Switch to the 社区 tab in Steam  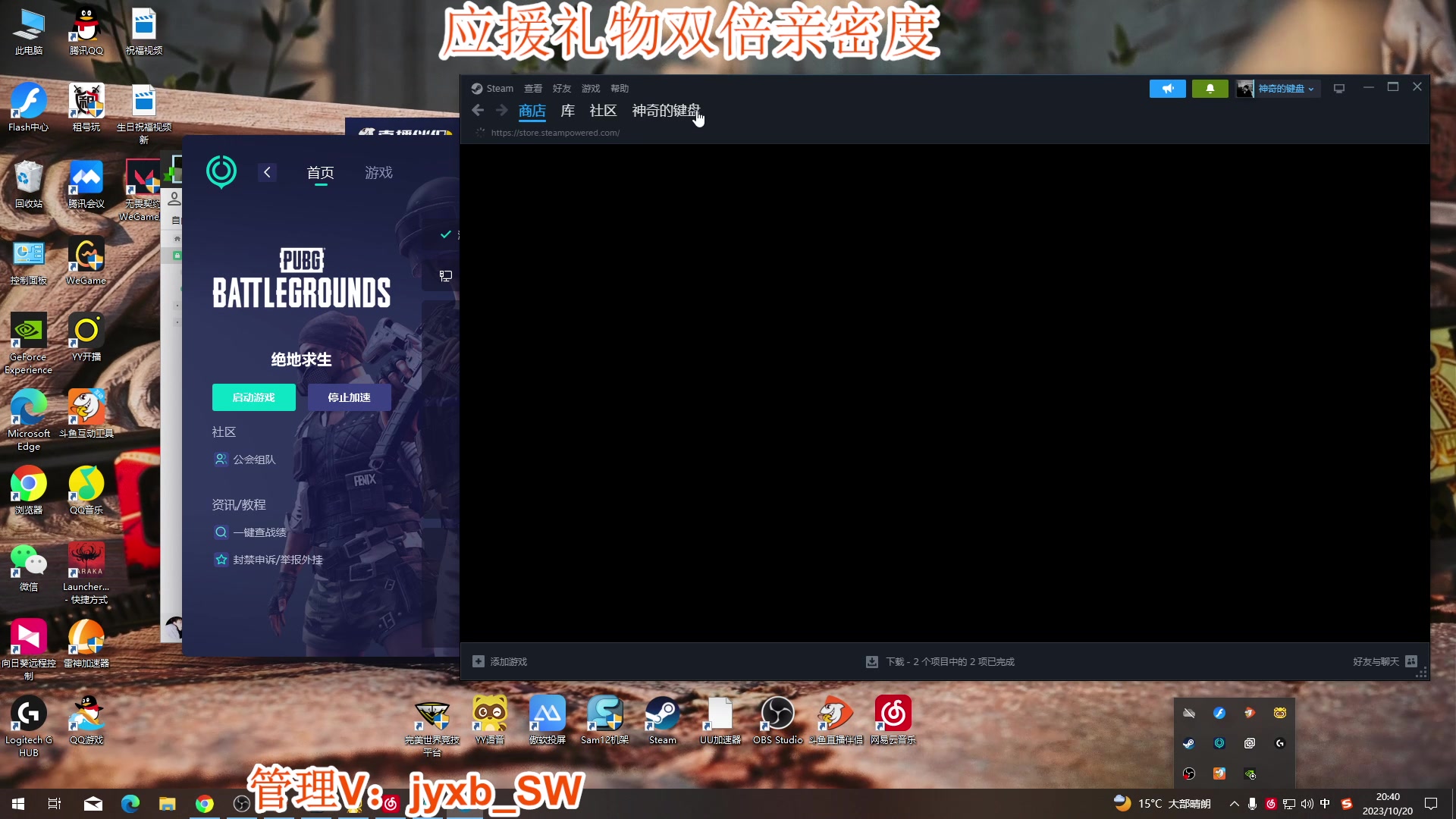tap(604, 111)
